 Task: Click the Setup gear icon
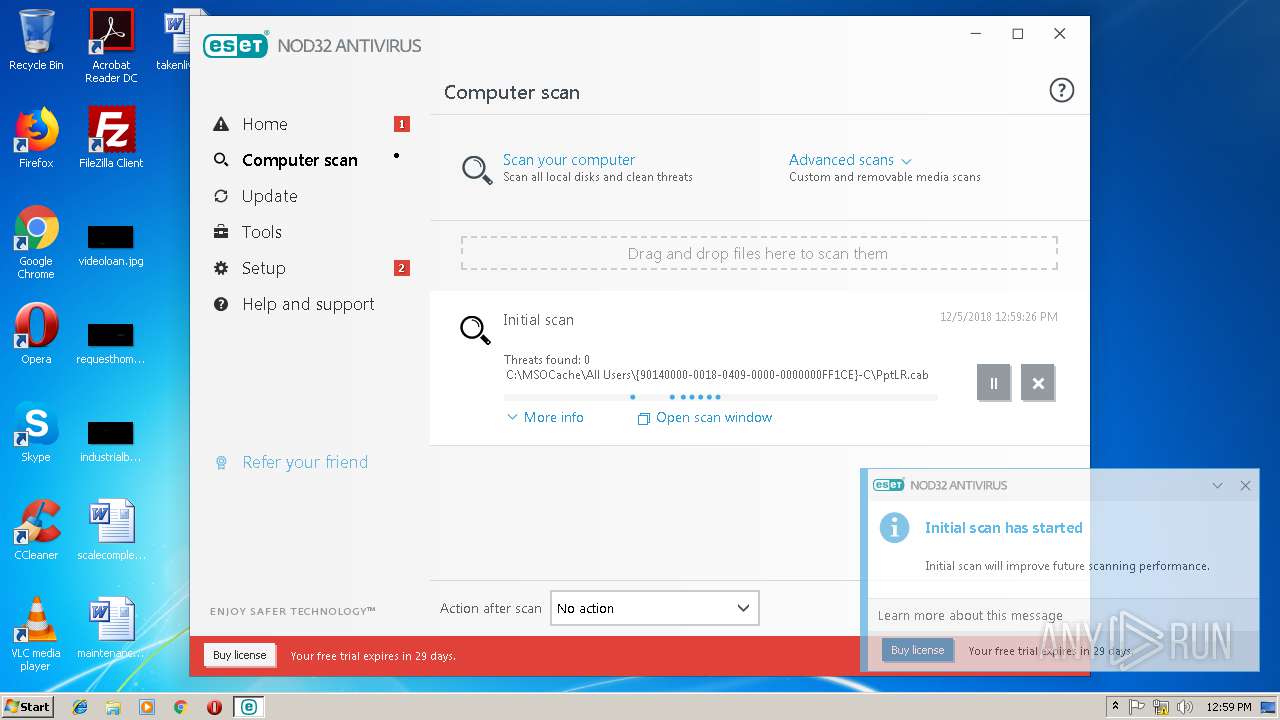(221, 268)
